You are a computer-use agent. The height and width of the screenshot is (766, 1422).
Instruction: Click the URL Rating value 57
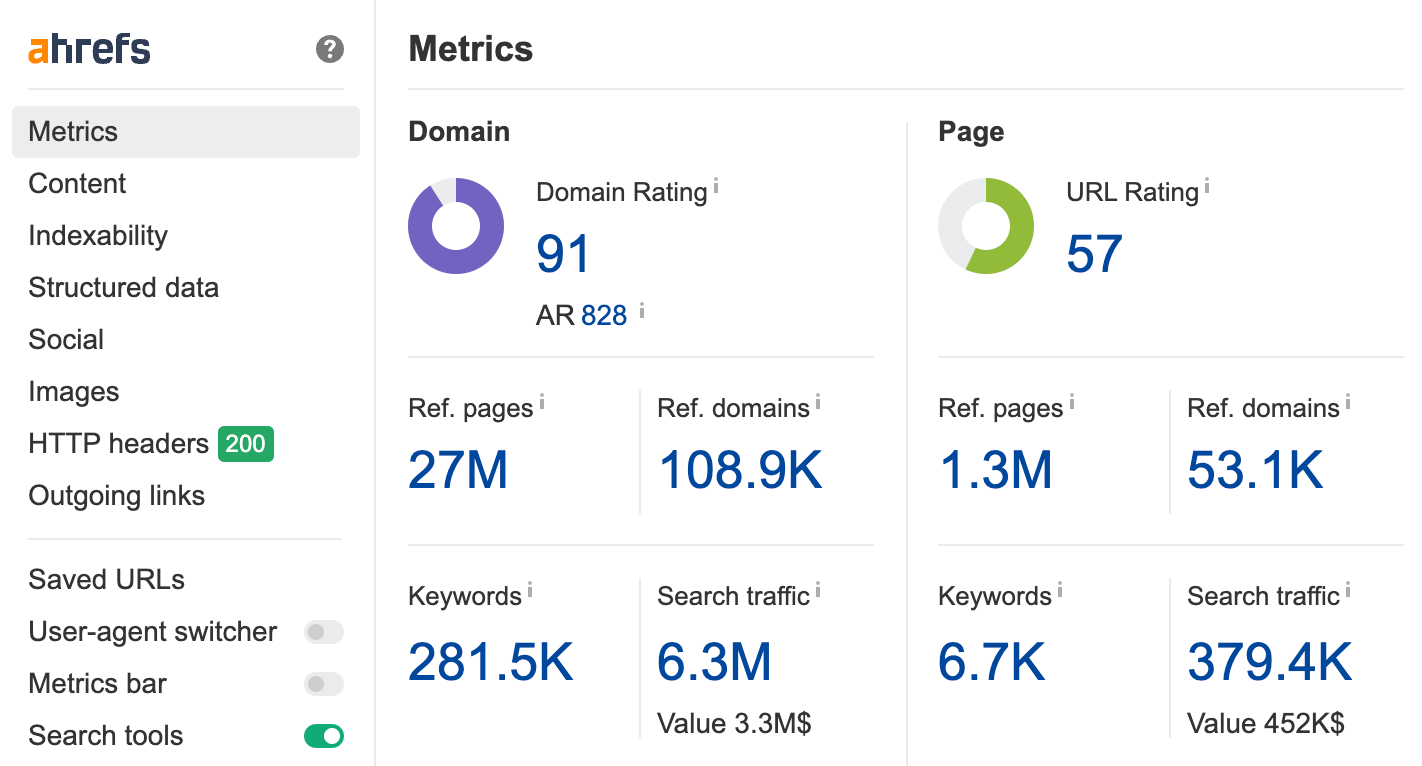click(x=1095, y=254)
